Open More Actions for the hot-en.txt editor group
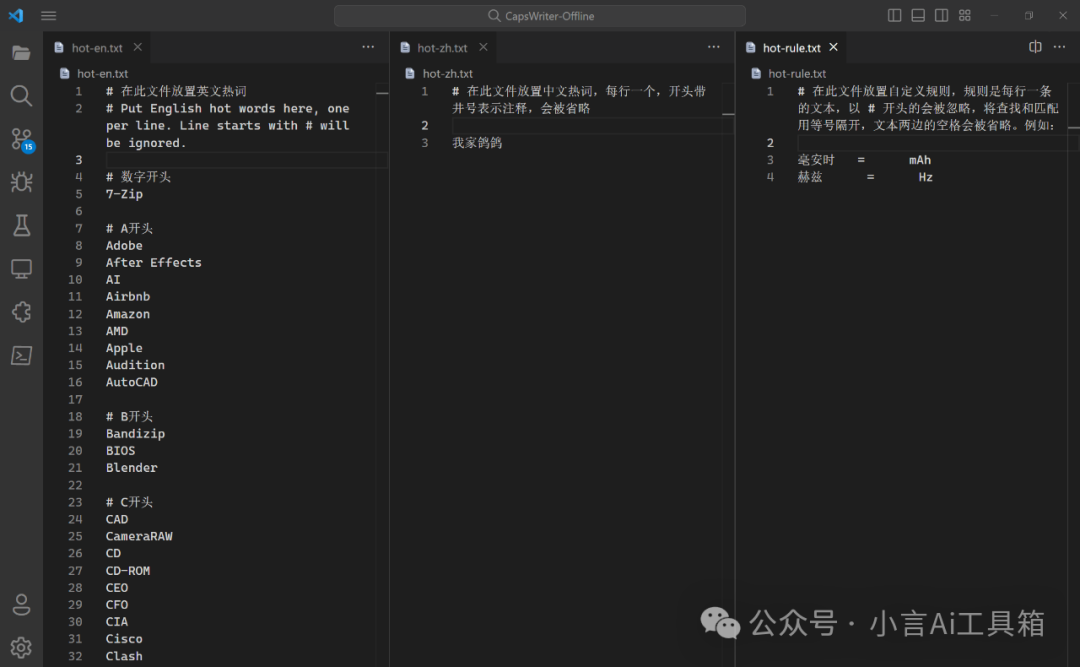 tap(368, 47)
